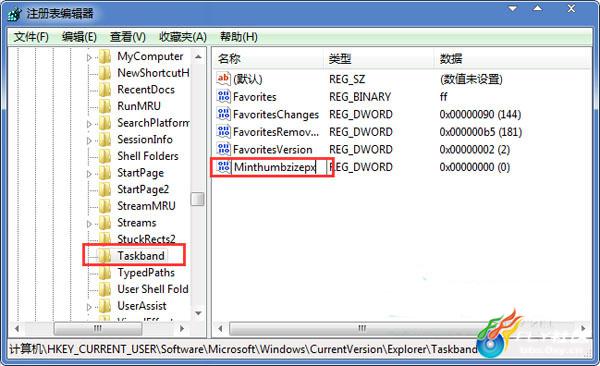This screenshot has height=366, width=600.
Task: Click the tree pane horizontal scroll left arrow
Action: coord(16,328)
